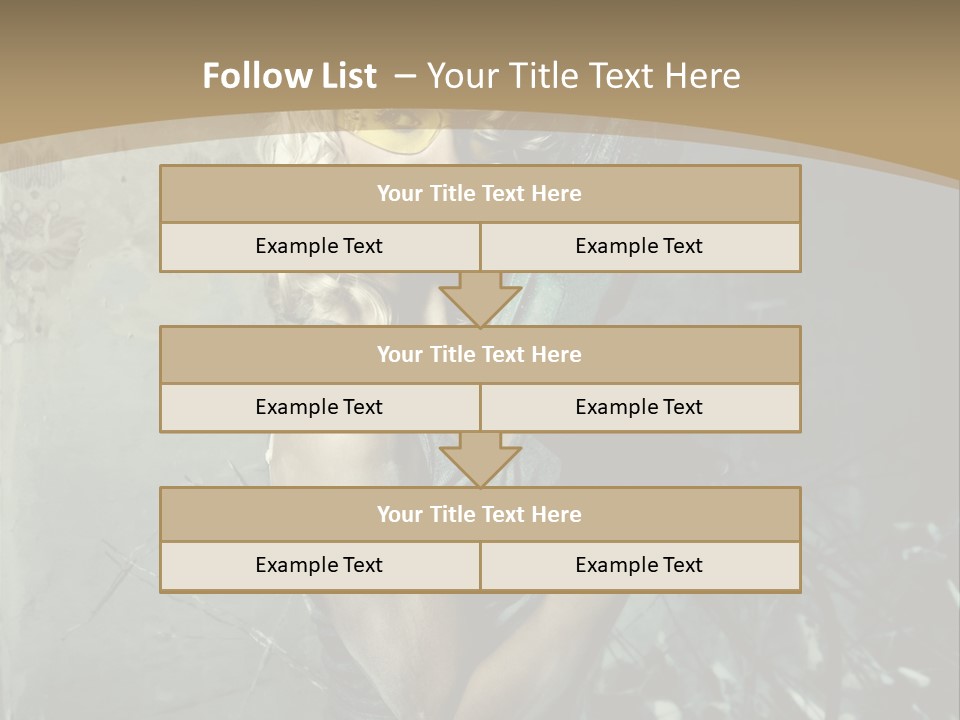
Task: Click the right 'Example Text' cell in first block
Action: pos(640,247)
